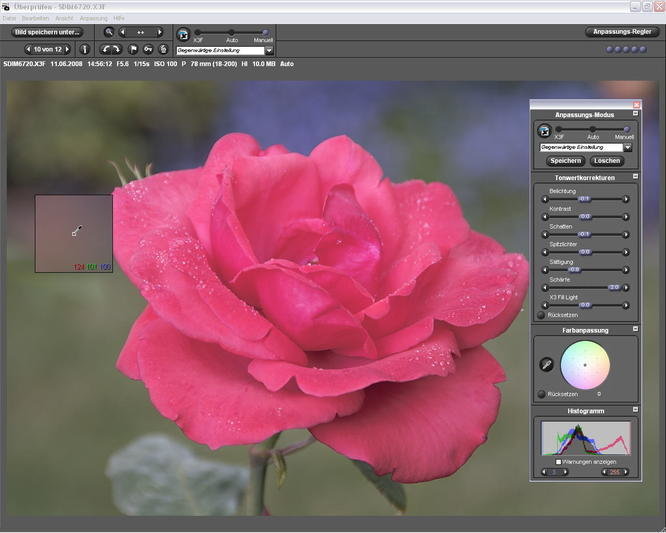
Task: Click the adjustment mode icon in floating panel
Action: 544,131
